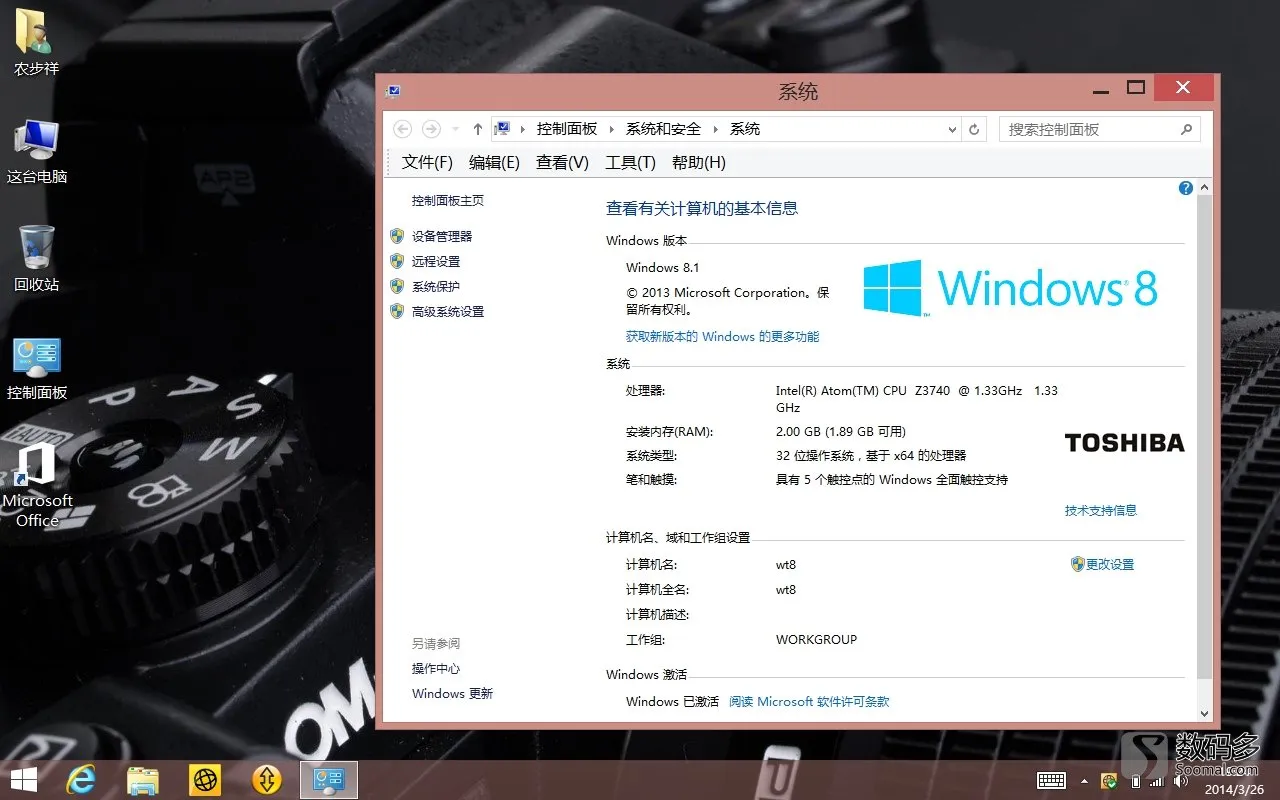Select the Control Panel taskbar button
The width and height of the screenshot is (1280, 800).
(328, 779)
